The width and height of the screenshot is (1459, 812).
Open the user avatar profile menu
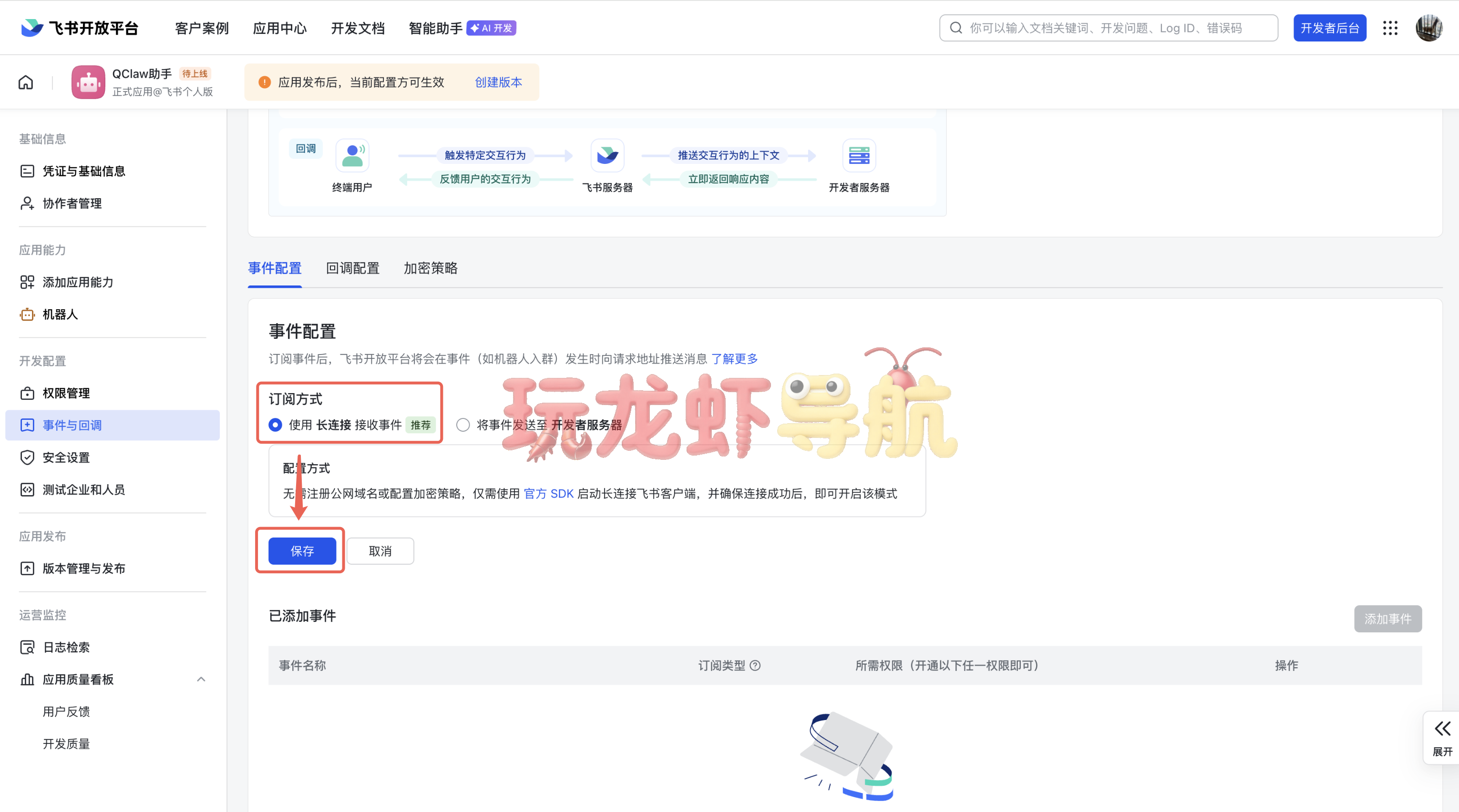[x=1429, y=28]
